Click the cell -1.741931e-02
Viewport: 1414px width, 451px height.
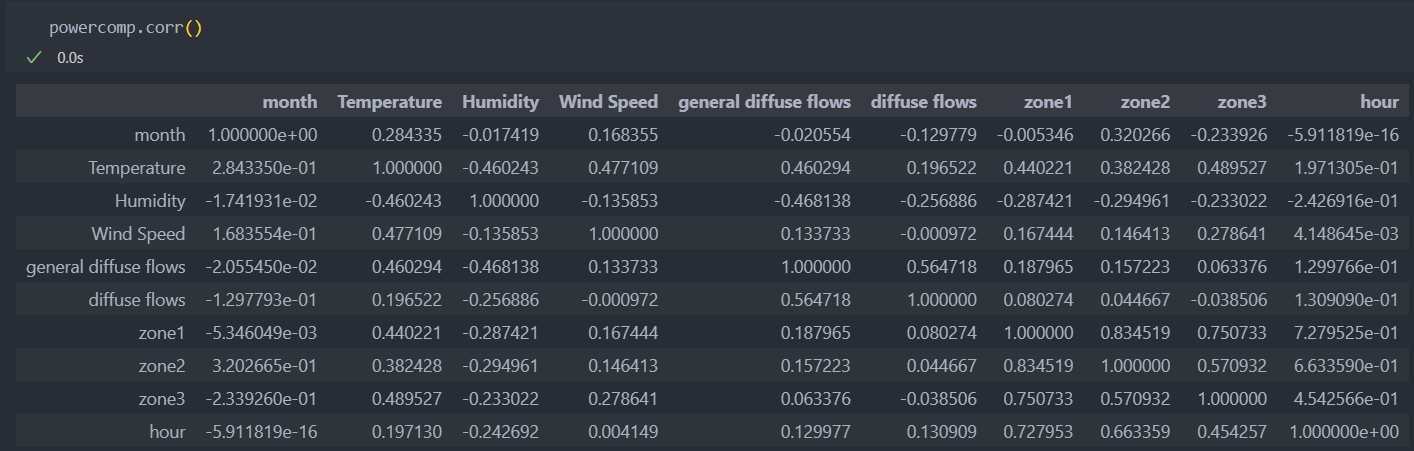(x=263, y=201)
